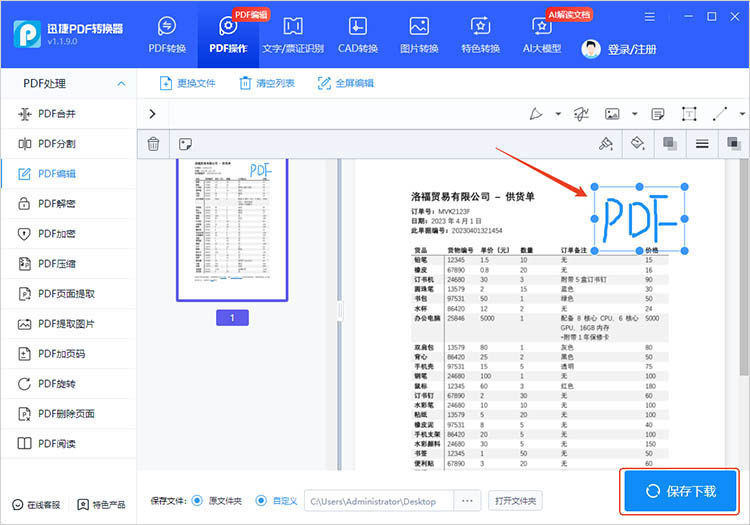Select PDF旋转 in sidebar

point(69,384)
